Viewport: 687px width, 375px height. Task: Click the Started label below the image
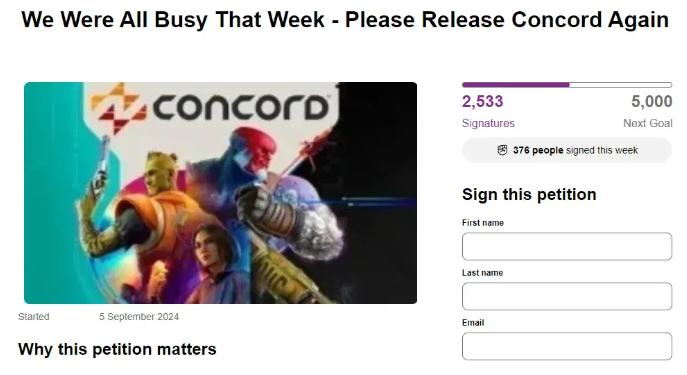(34, 316)
